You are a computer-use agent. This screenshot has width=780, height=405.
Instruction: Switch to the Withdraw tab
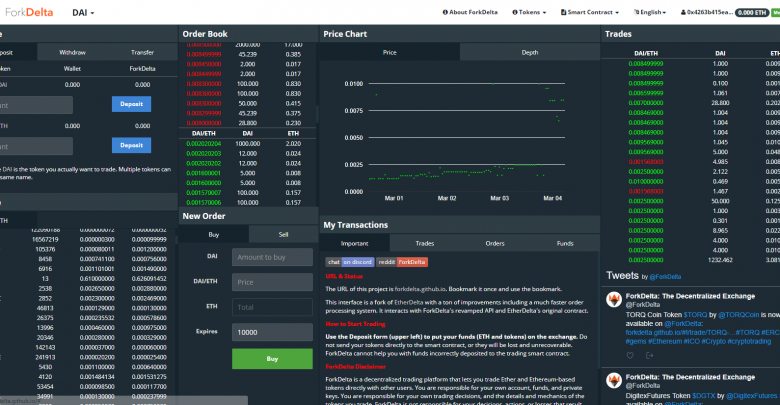click(73, 52)
